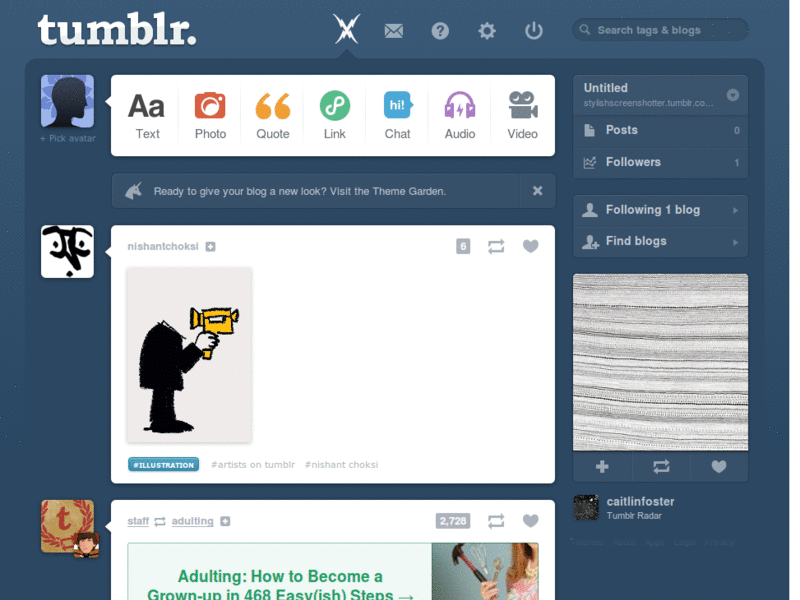This screenshot has width=800, height=600.
Task: Open settings via the gear icon
Action: (487, 31)
